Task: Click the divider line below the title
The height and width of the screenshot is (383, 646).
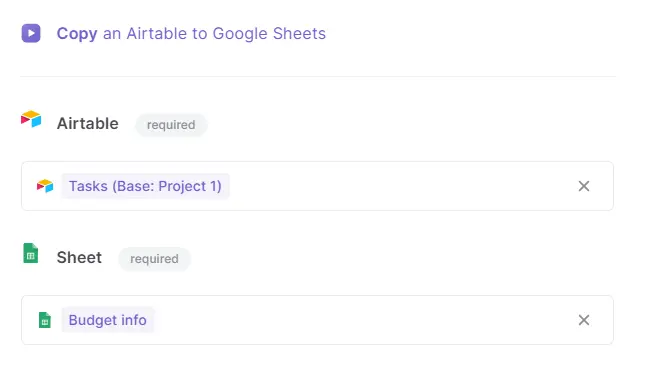Action: [318, 76]
